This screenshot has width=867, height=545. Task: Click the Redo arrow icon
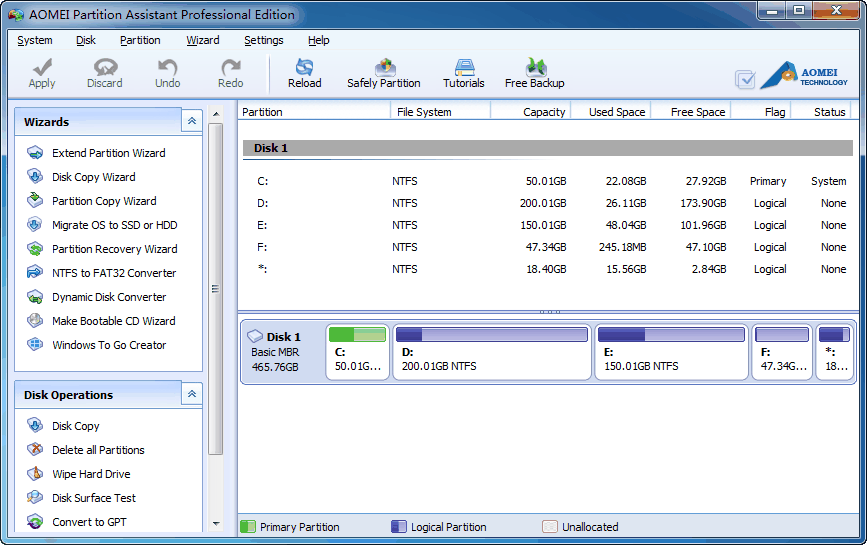tap(230, 67)
